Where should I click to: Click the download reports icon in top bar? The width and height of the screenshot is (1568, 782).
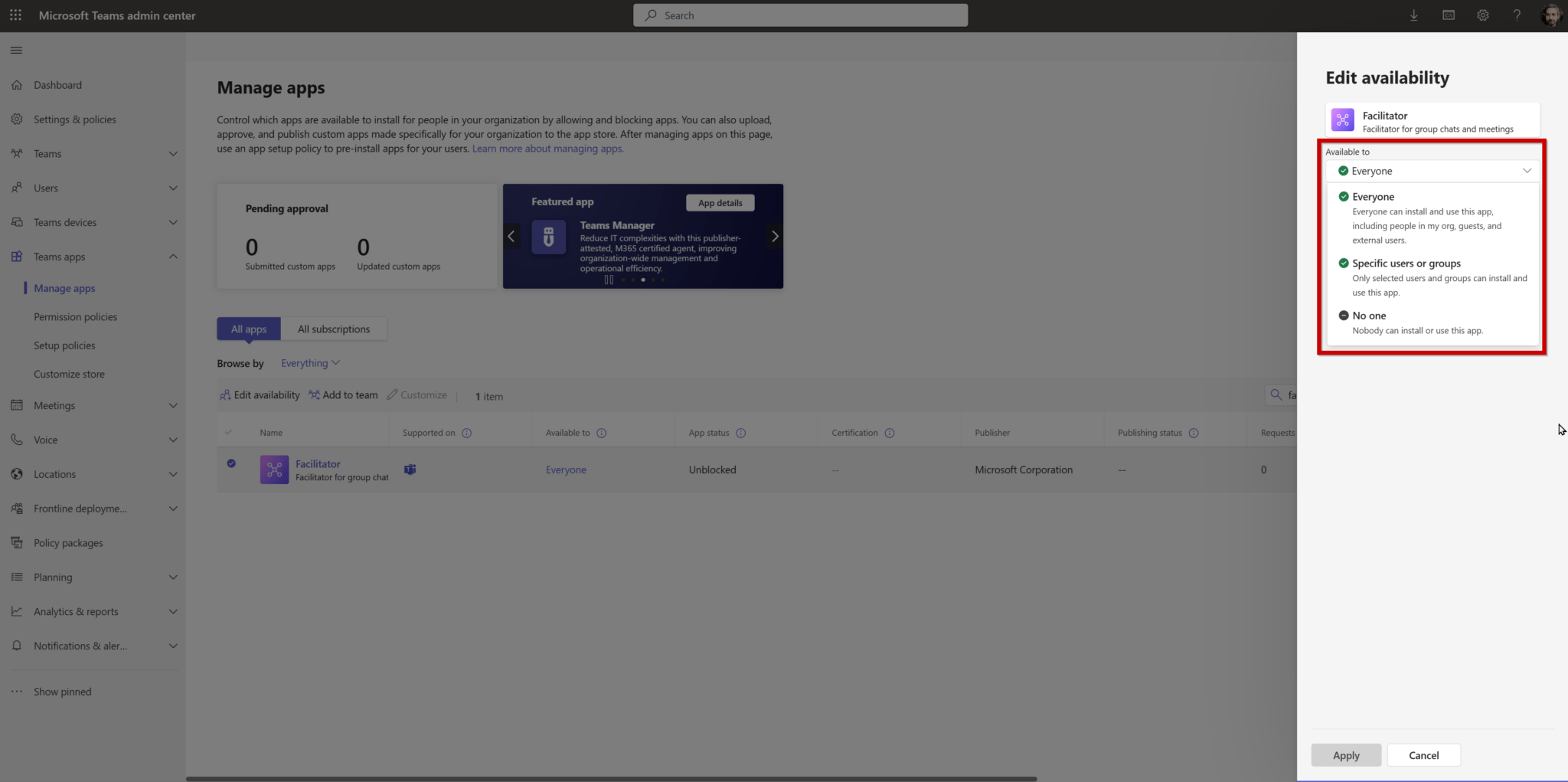(1413, 15)
